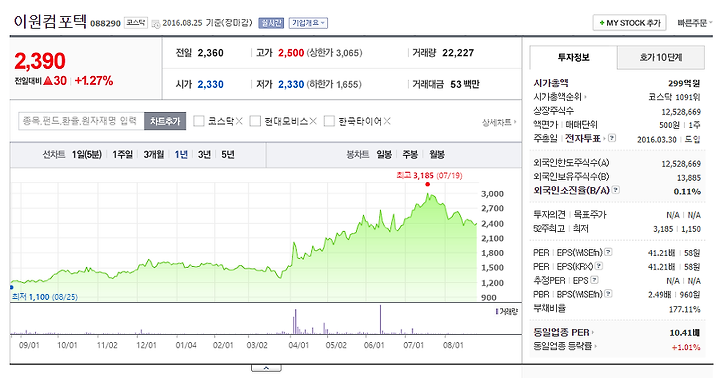Remove 한국타이어 with its X icon

(387, 121)
